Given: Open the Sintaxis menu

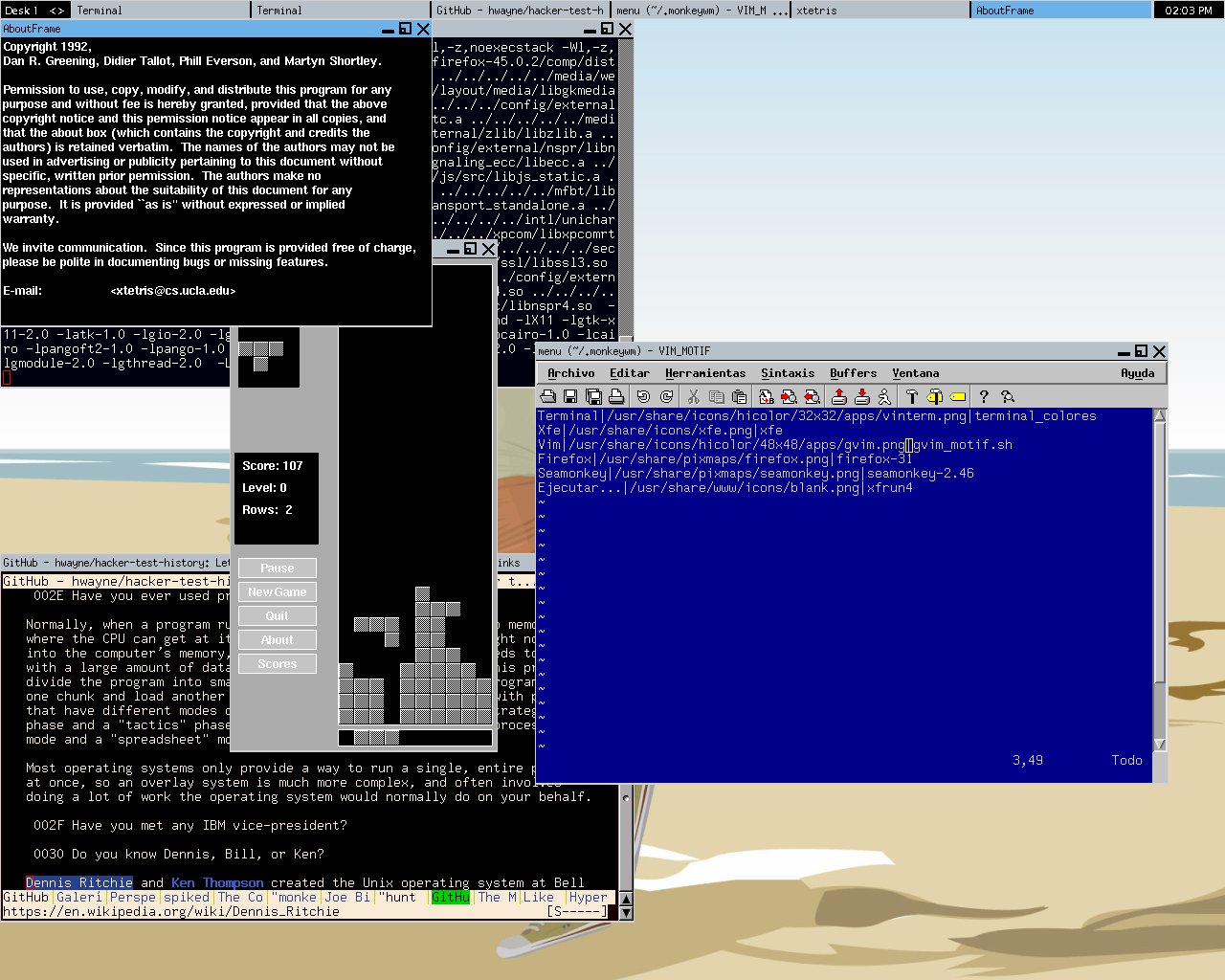Looking at the screenshot, I should (788, 373).
